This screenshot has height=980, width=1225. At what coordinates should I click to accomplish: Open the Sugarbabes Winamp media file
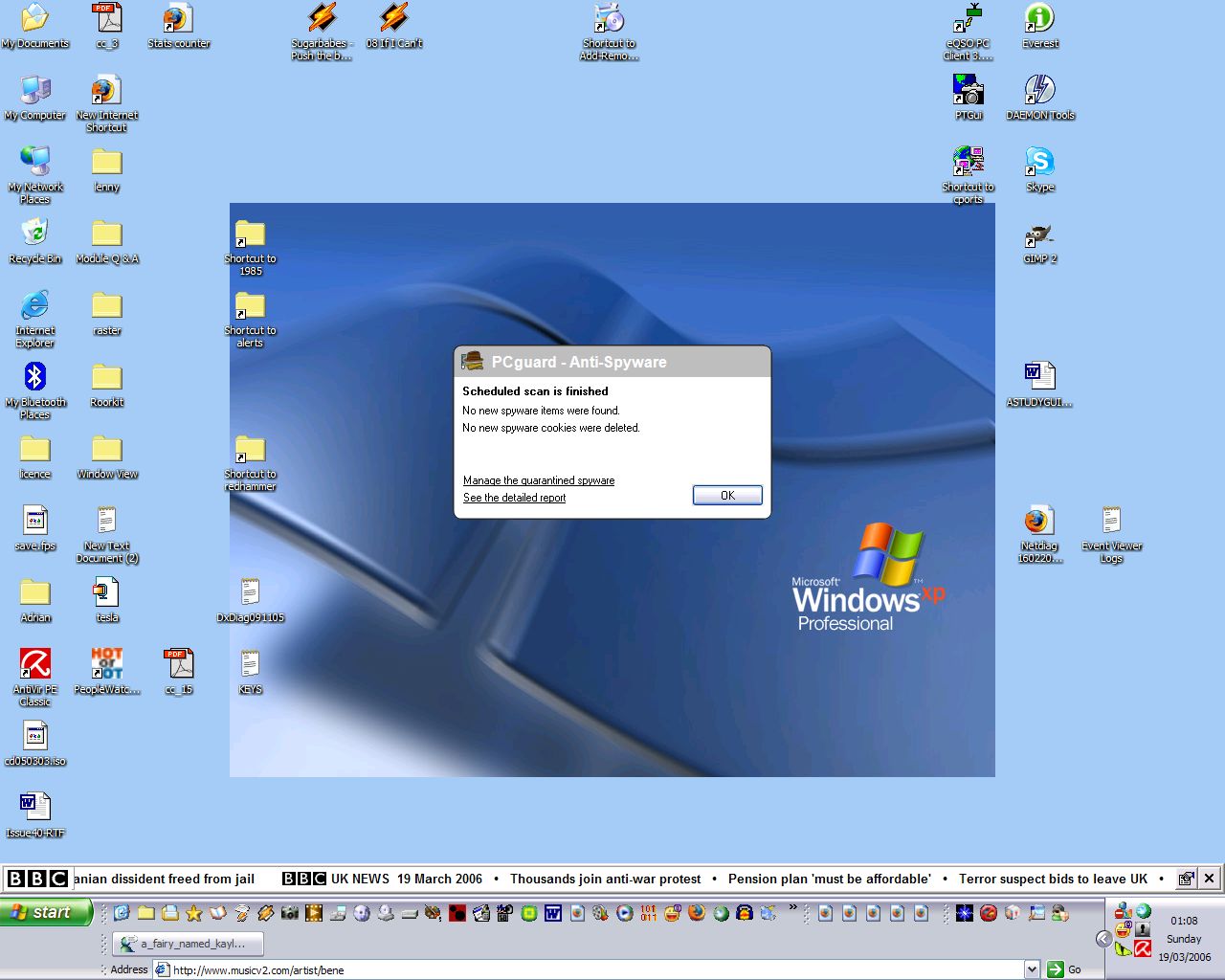(x=322, y=33)
